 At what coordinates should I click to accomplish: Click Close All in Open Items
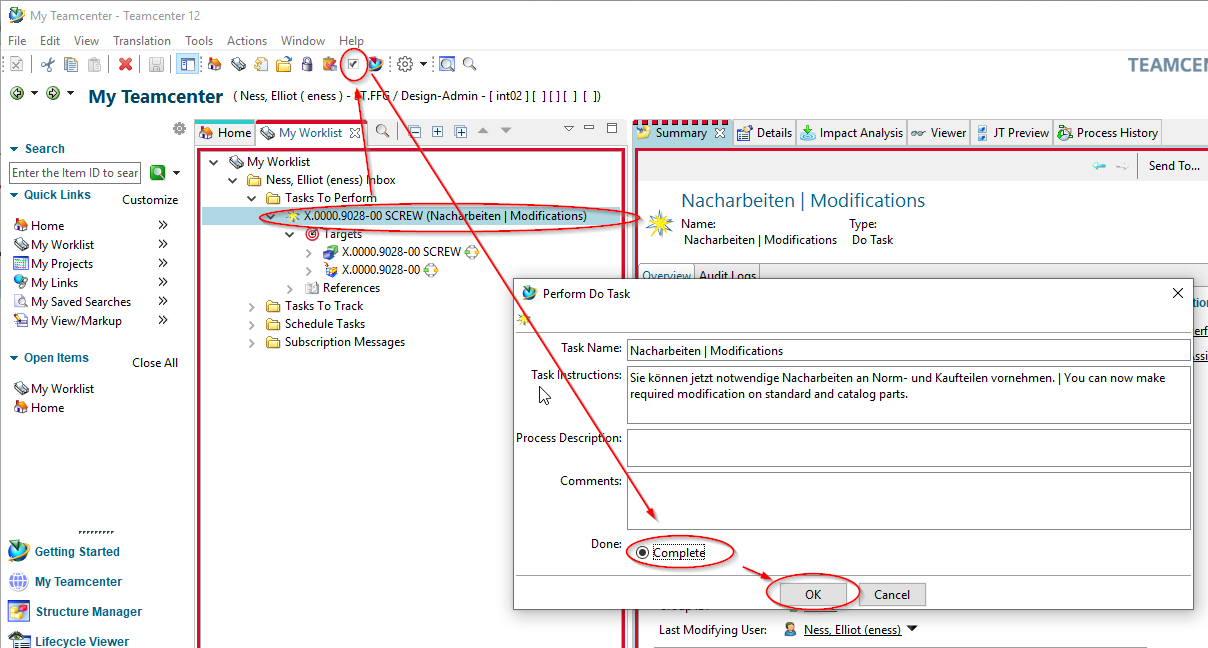[x=155, y=363]
